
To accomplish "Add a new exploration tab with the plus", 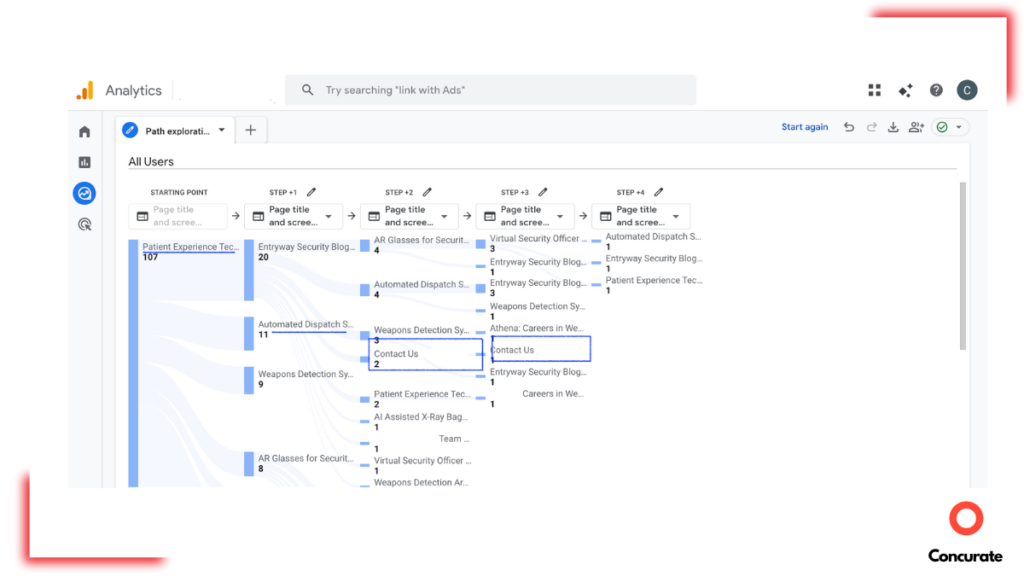I will point(250,129).
